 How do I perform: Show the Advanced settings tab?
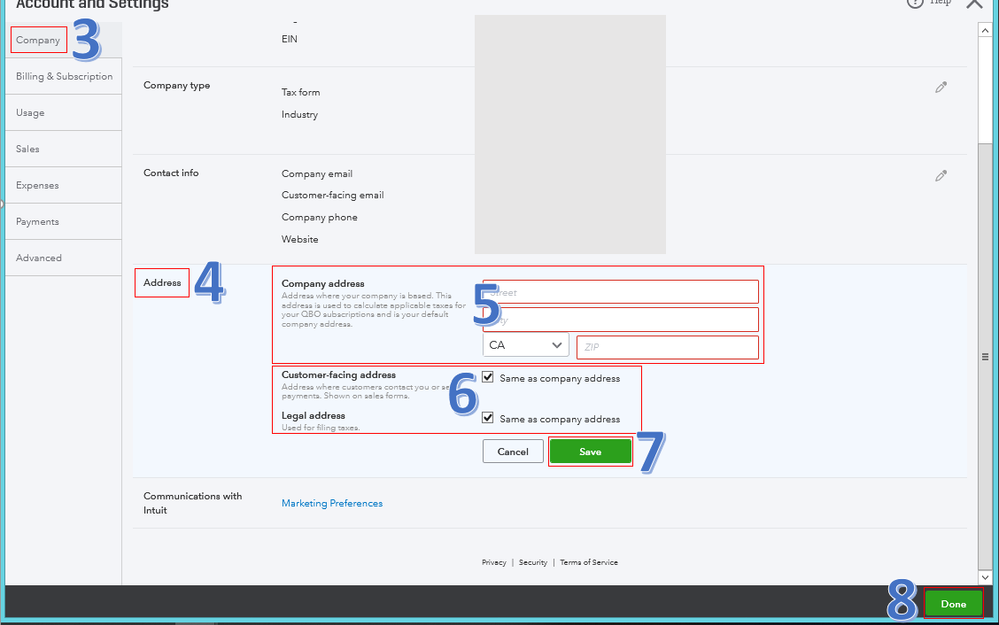64,258
